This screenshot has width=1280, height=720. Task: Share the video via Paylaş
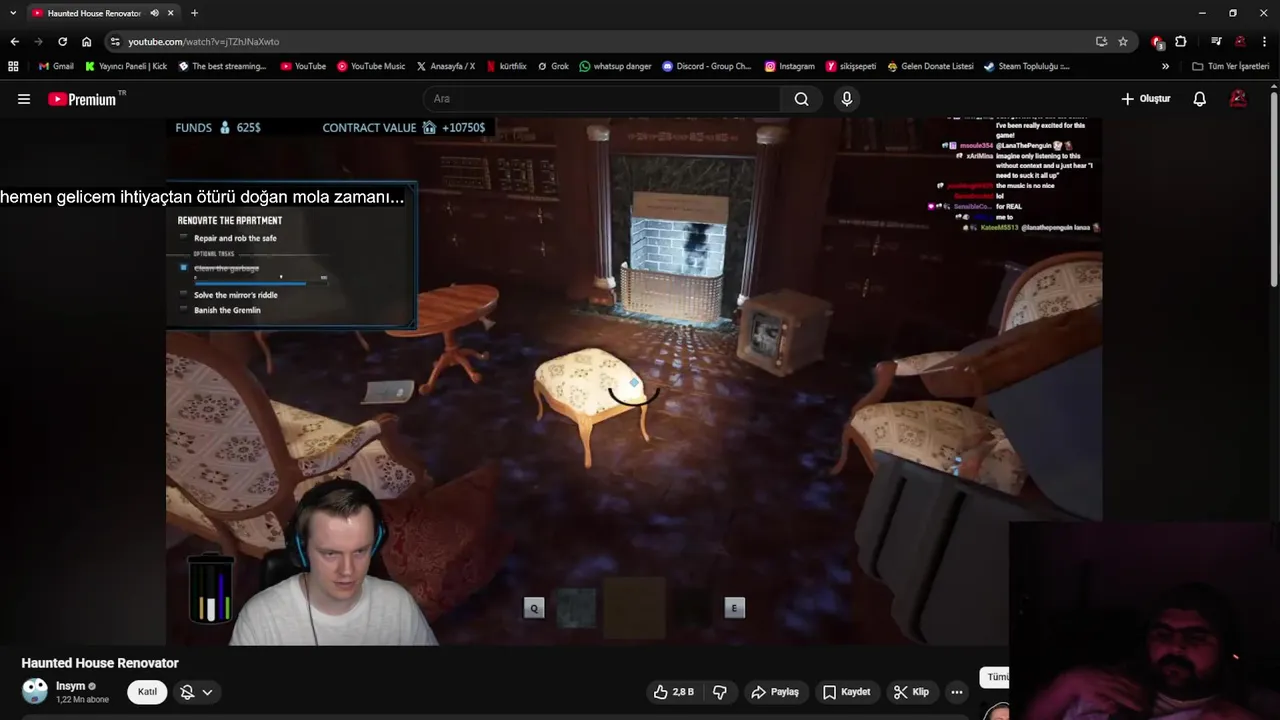pyautogui.click(x=775, y=692)
